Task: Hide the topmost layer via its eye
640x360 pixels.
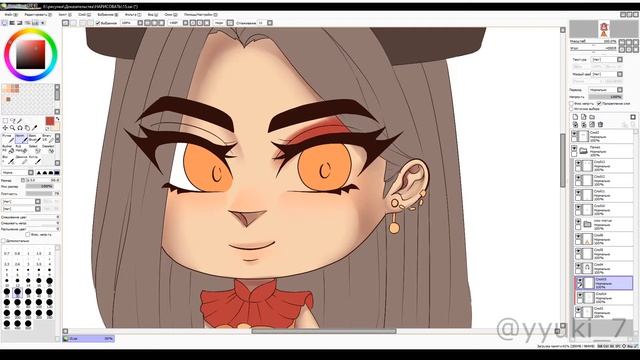Action: click(574, 133)
